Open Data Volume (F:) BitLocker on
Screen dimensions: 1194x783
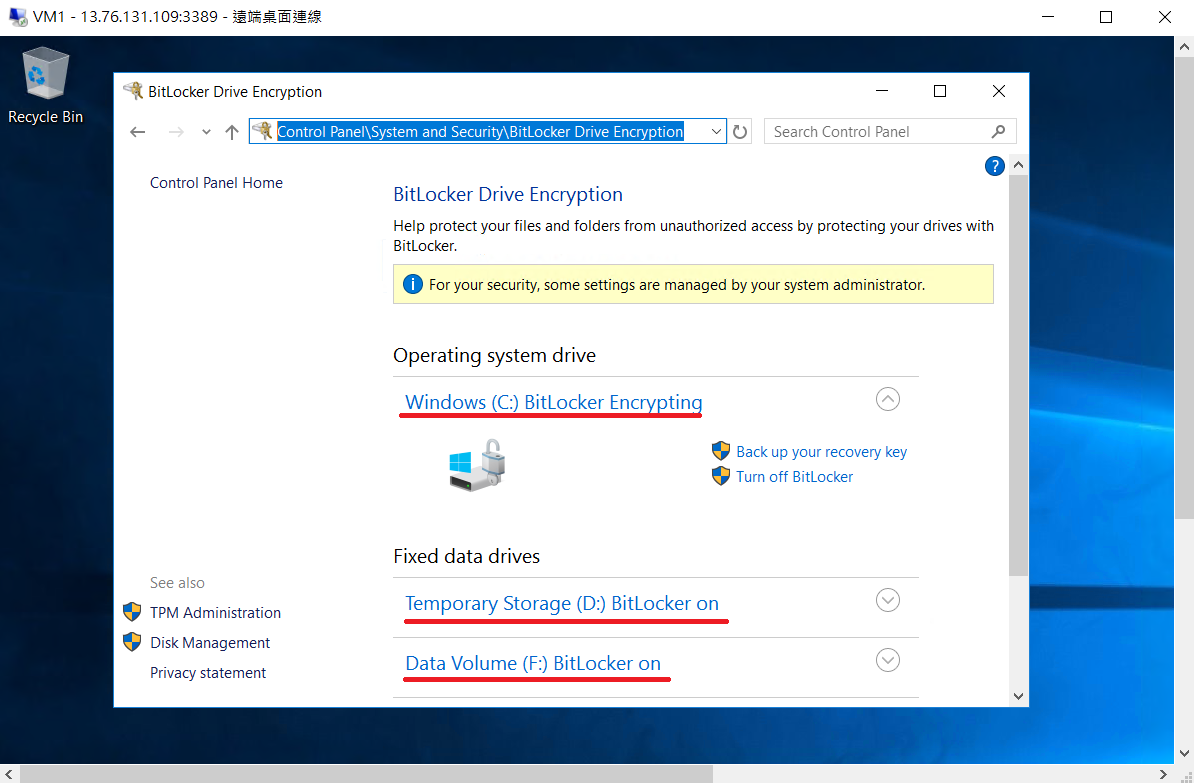pyautogui.click(x=533, y=663)
